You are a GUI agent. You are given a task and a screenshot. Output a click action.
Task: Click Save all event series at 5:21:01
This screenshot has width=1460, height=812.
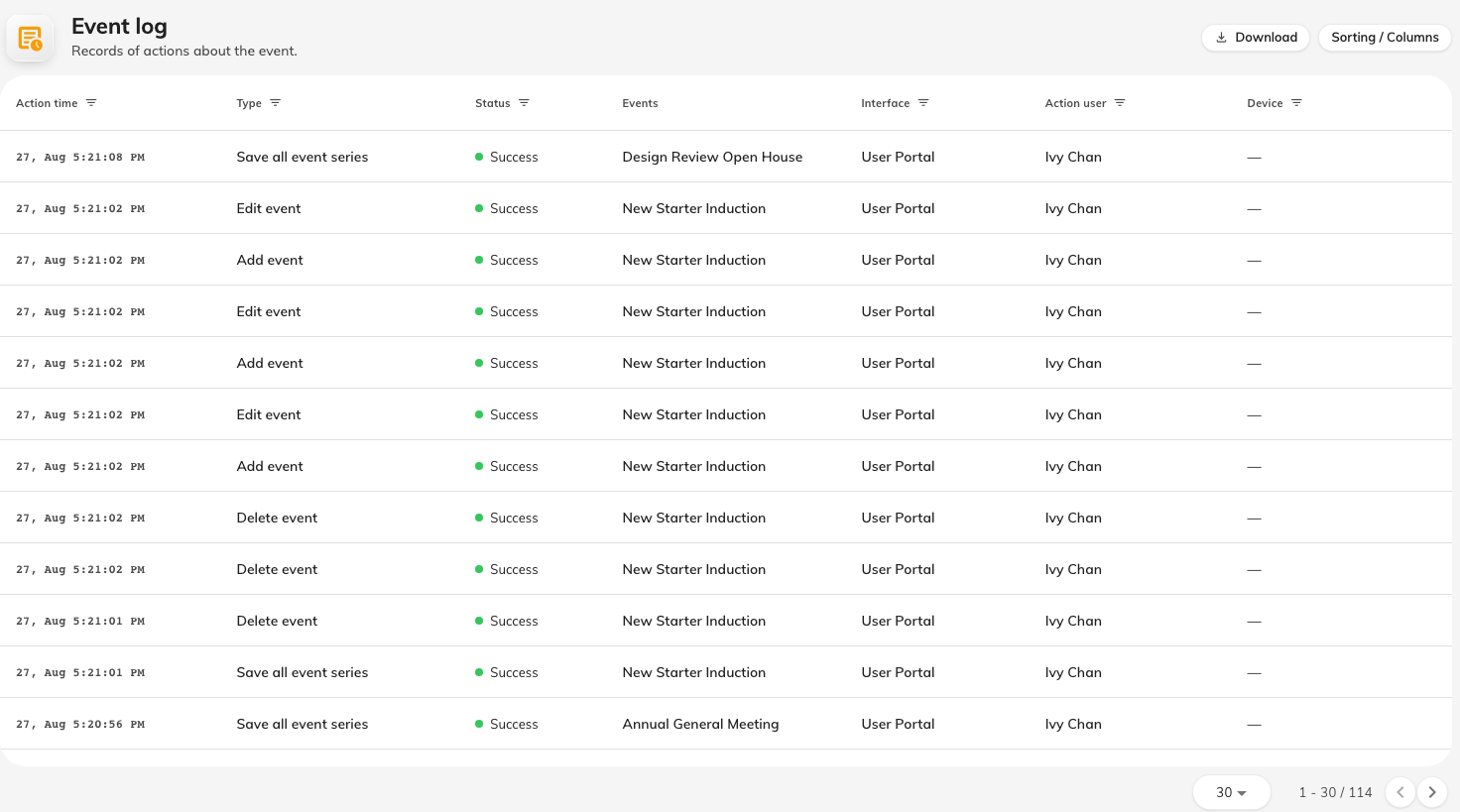click(x=302, y=672)
